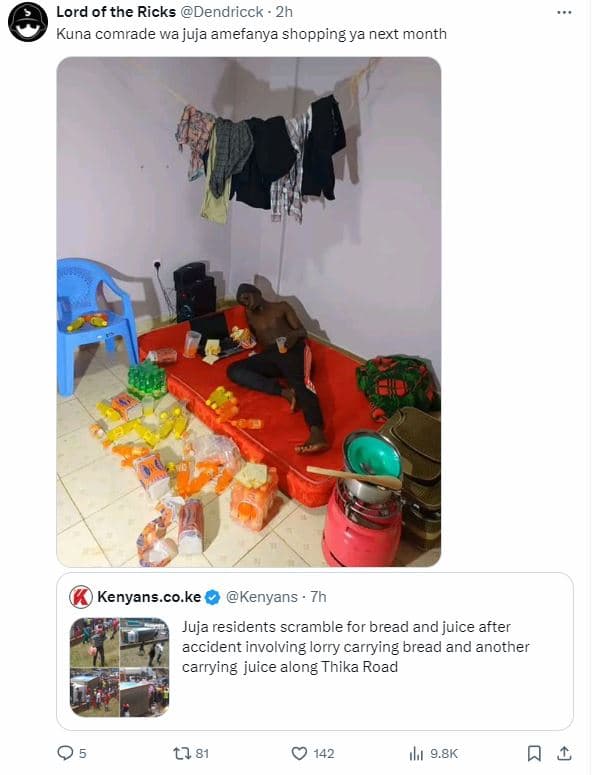Click the @Kenyans handle in quoted tweet

click(261, 597)
